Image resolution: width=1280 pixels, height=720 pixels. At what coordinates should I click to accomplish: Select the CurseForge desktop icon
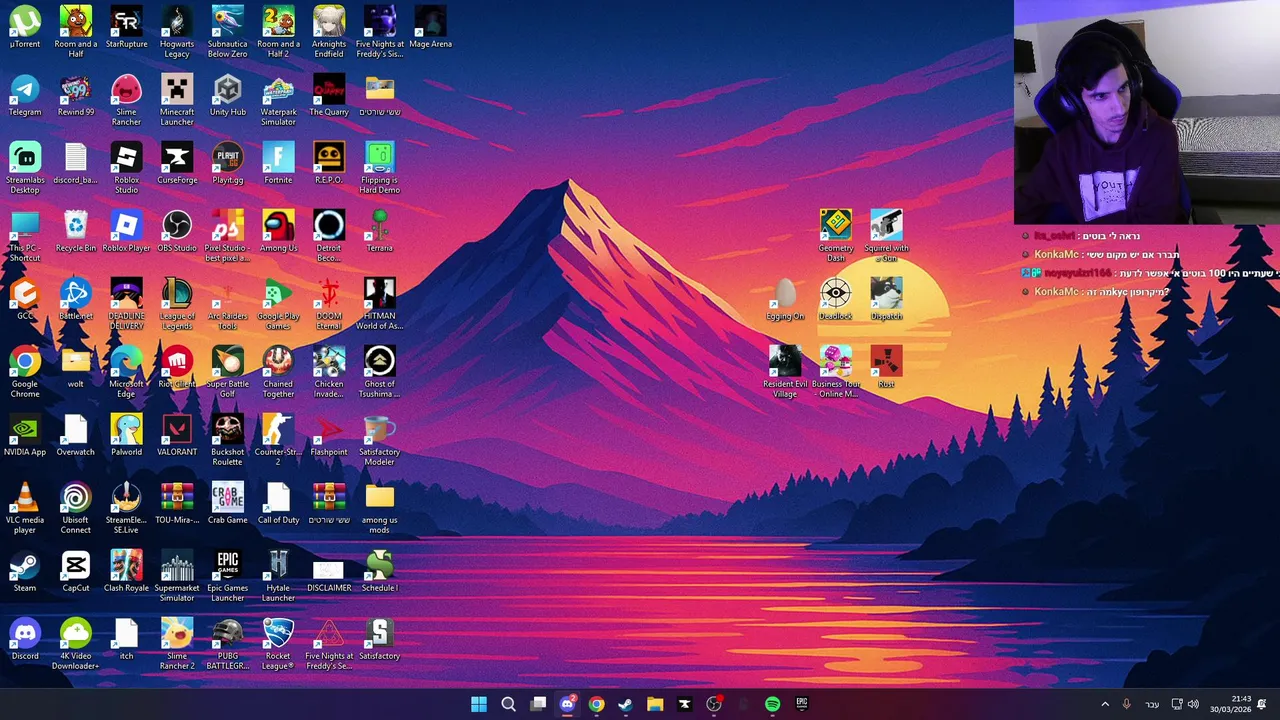coord(177,163)
